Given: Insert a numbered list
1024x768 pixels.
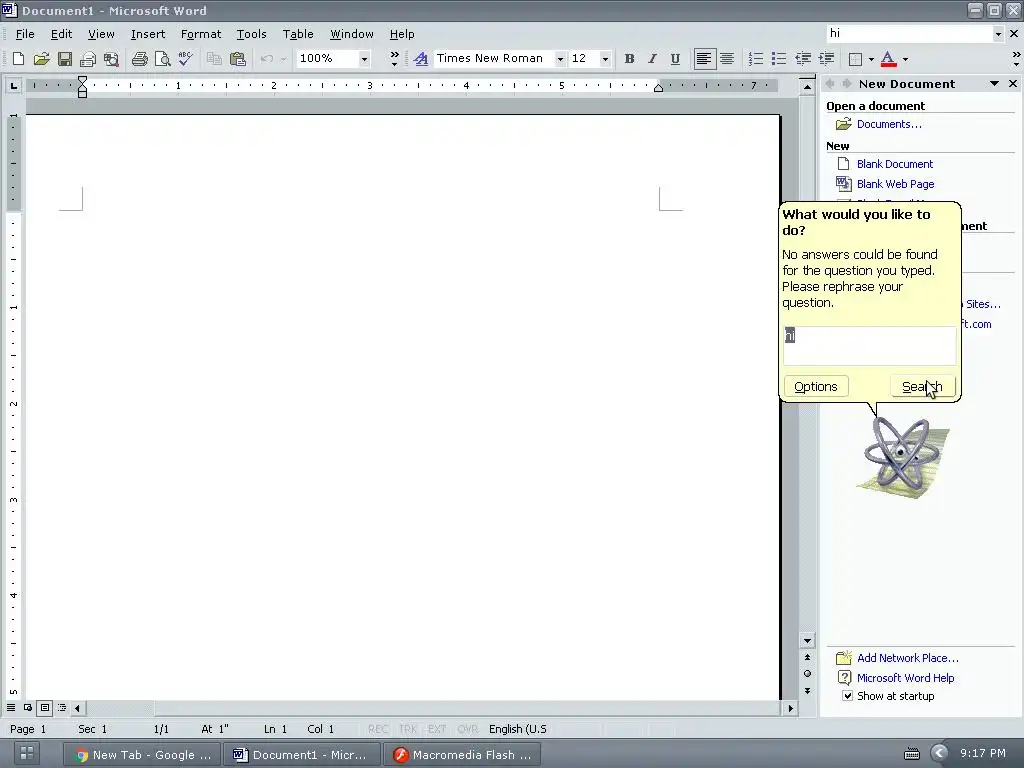Looking at the screenshot, I should click(756, 59).
